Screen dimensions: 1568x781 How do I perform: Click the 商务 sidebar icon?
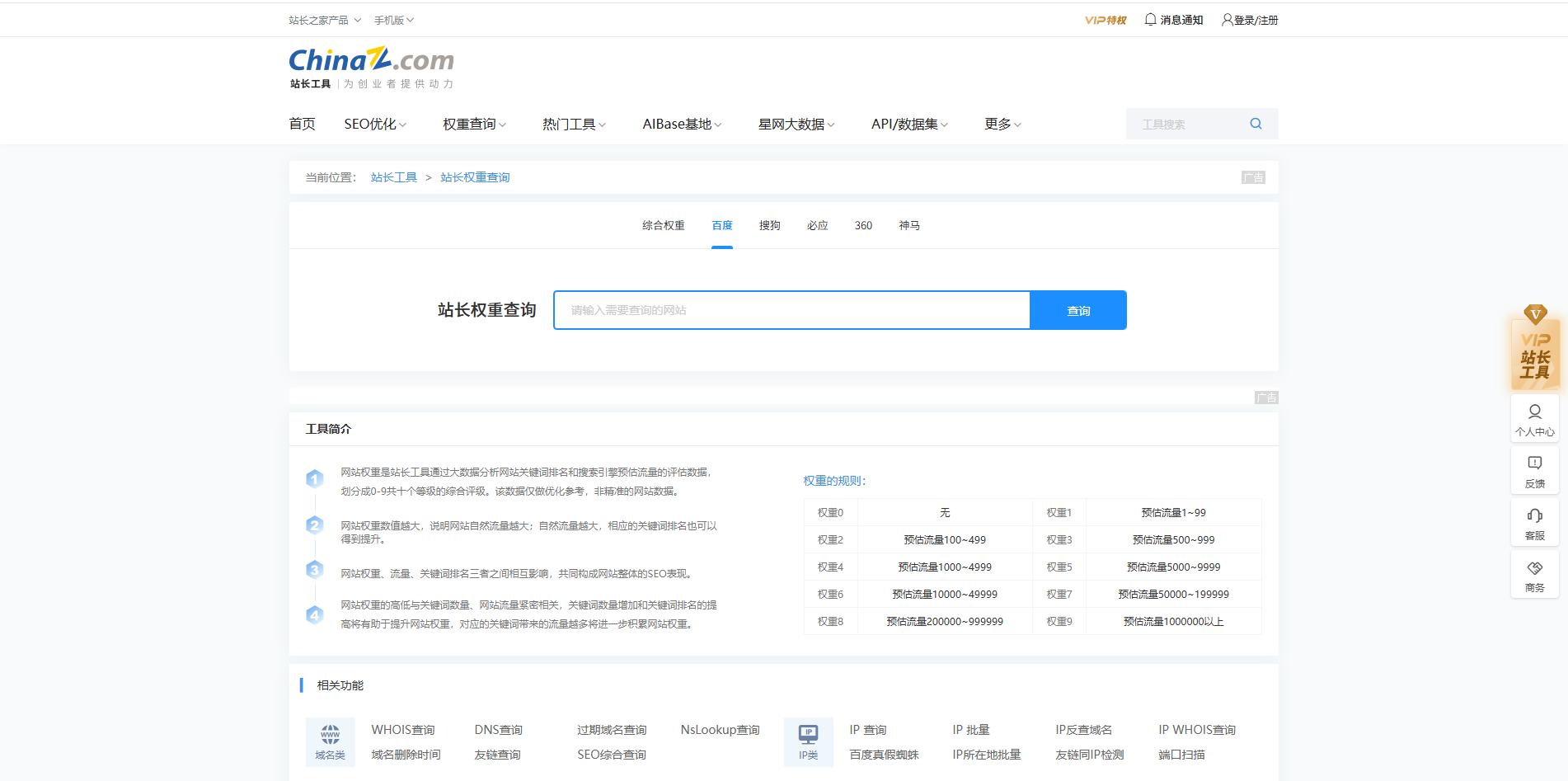coord(1534,575)
